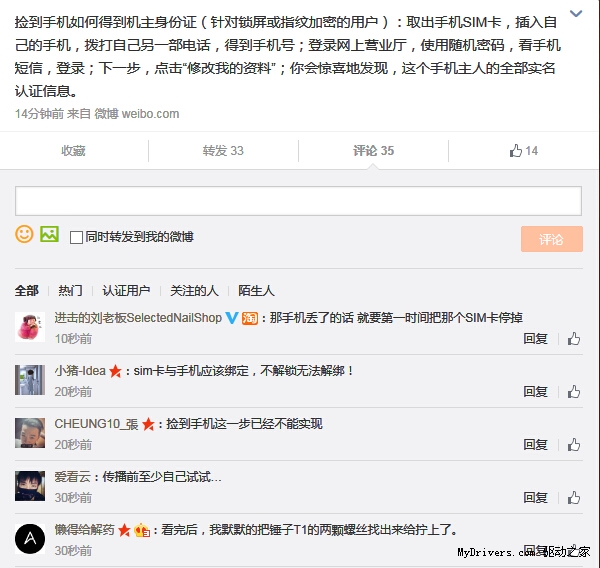This screenshot has width=600, height=568.
Task: Tick the 同时转发到我的微博 checkbox
Action: (x=76, y=237)
